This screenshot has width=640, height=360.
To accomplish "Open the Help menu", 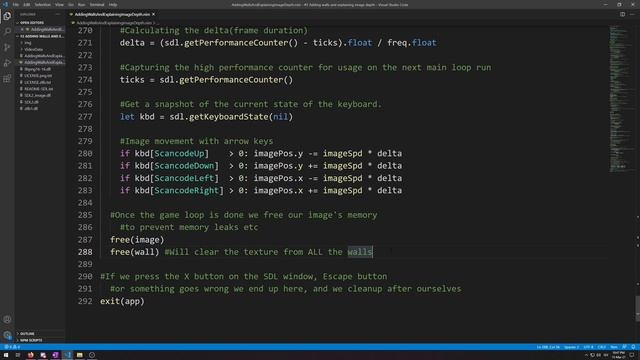I will click(113, 4).
